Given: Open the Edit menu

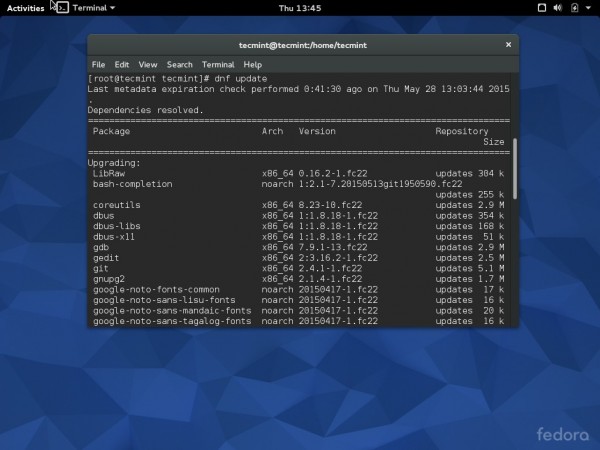Looking at the screenshot, I should [x=122, y=64].
